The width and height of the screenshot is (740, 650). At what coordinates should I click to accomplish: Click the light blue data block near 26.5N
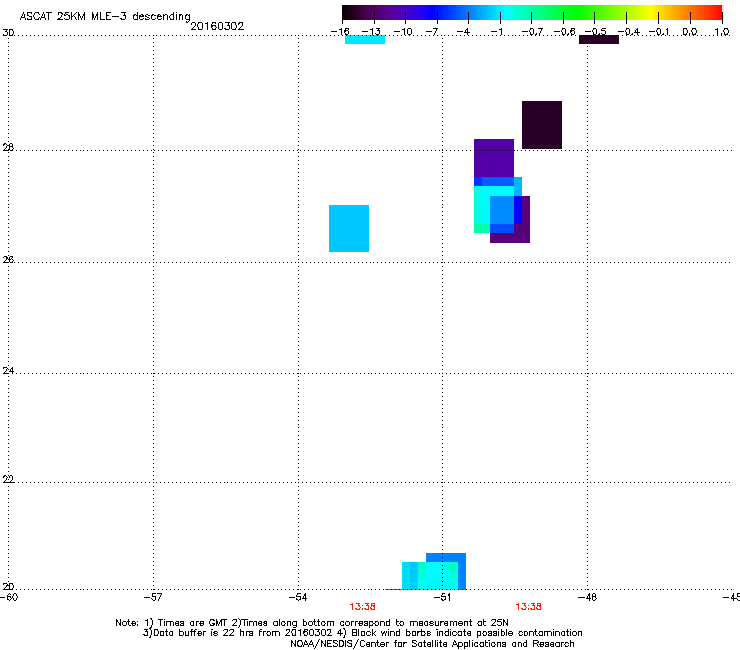coord(349,228)
